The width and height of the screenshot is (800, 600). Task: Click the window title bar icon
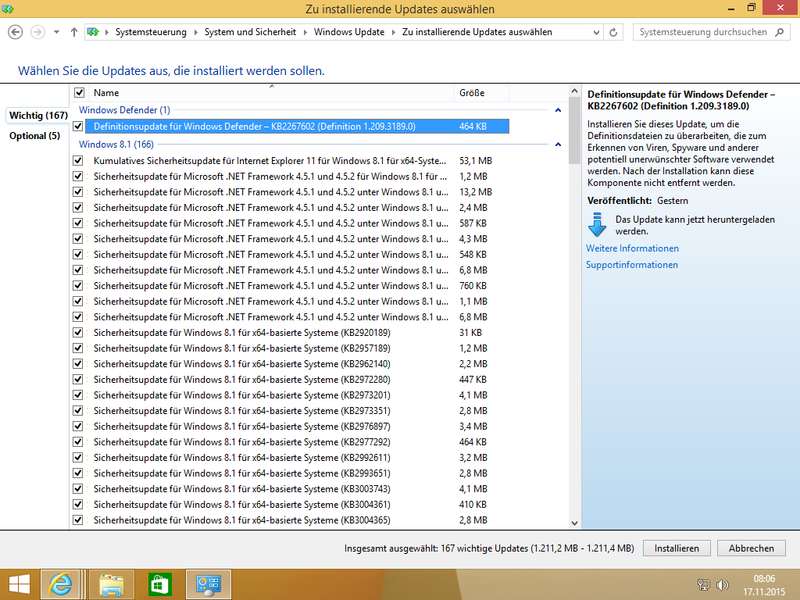8,9
